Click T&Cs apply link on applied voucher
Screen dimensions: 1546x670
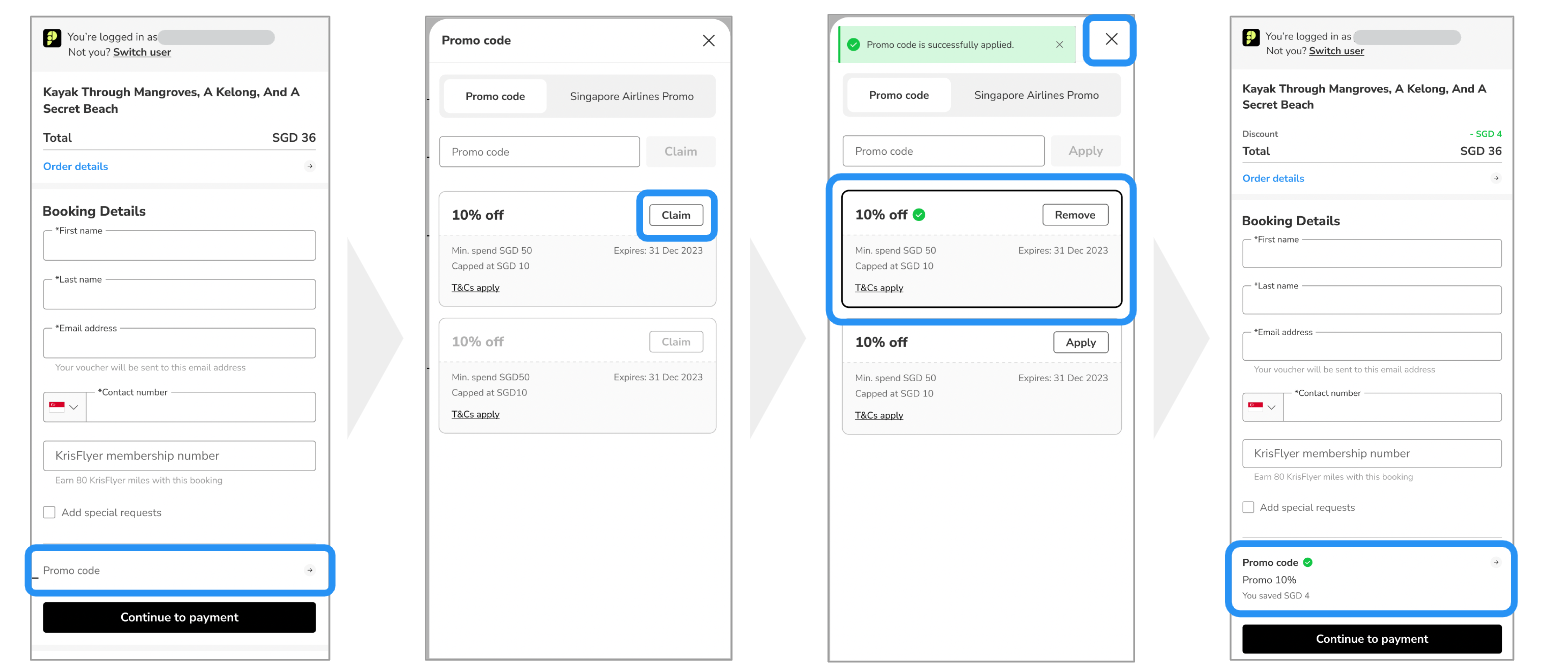(879, 288)
